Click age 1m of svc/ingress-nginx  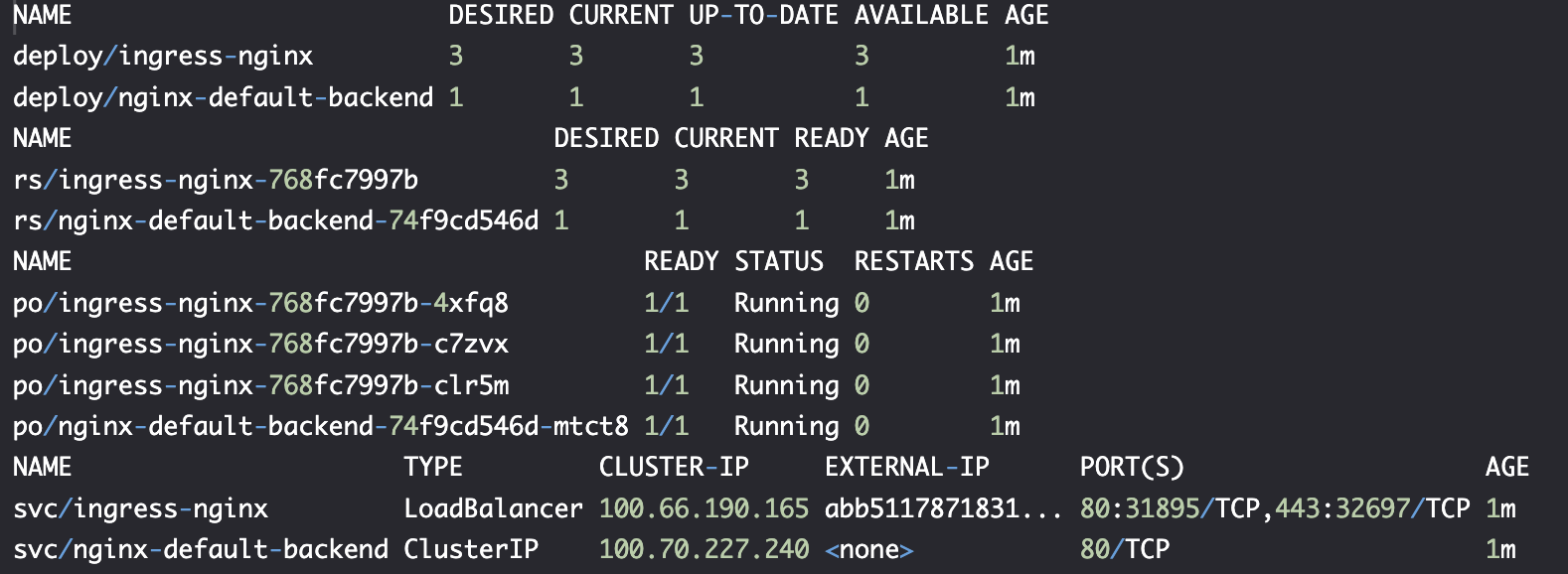pos(1500,508)
